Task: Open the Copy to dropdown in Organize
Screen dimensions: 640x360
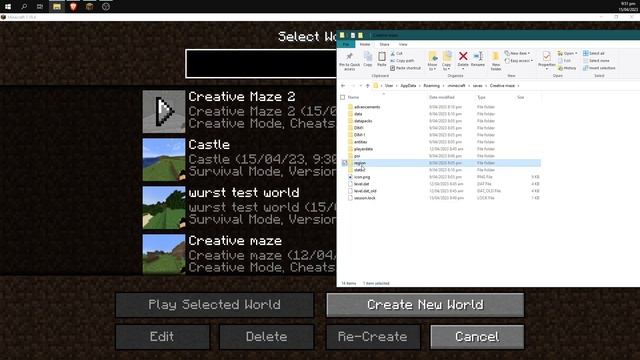Action: tap(447, 60)
